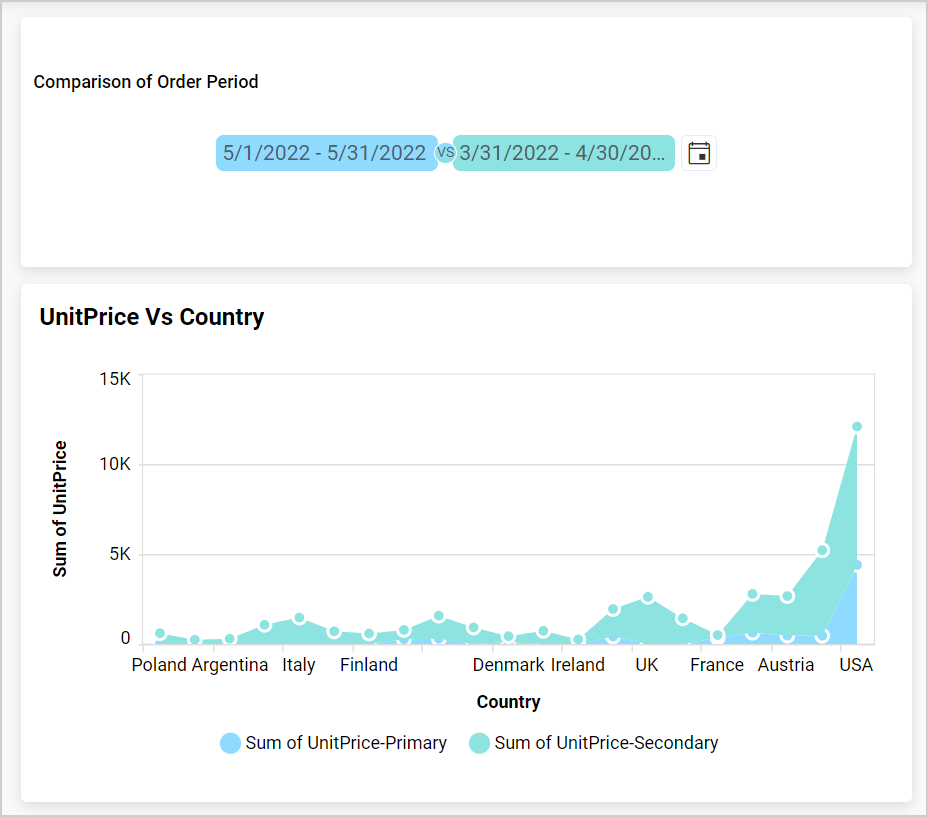Select the highest data point marker above USA
The image size is (928, 817).
857,424
